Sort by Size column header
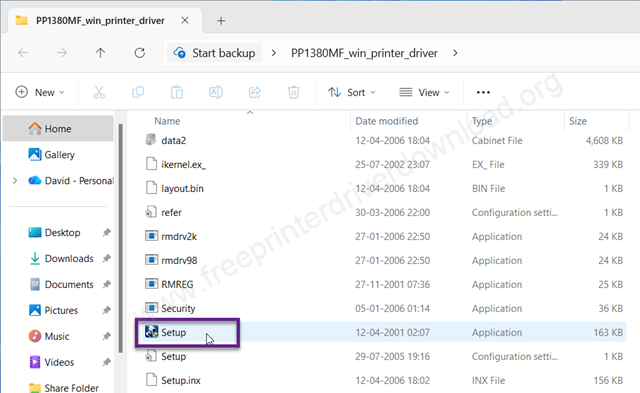Screen dimensions: 640x393 578,121
